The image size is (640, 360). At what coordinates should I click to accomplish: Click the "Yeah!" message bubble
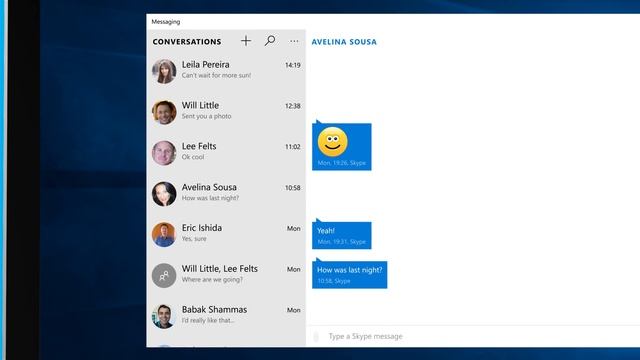[342, 235]
